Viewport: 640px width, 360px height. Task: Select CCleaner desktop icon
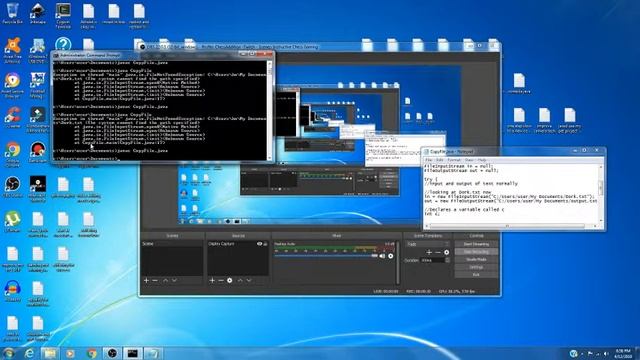(x=12, y=118)
